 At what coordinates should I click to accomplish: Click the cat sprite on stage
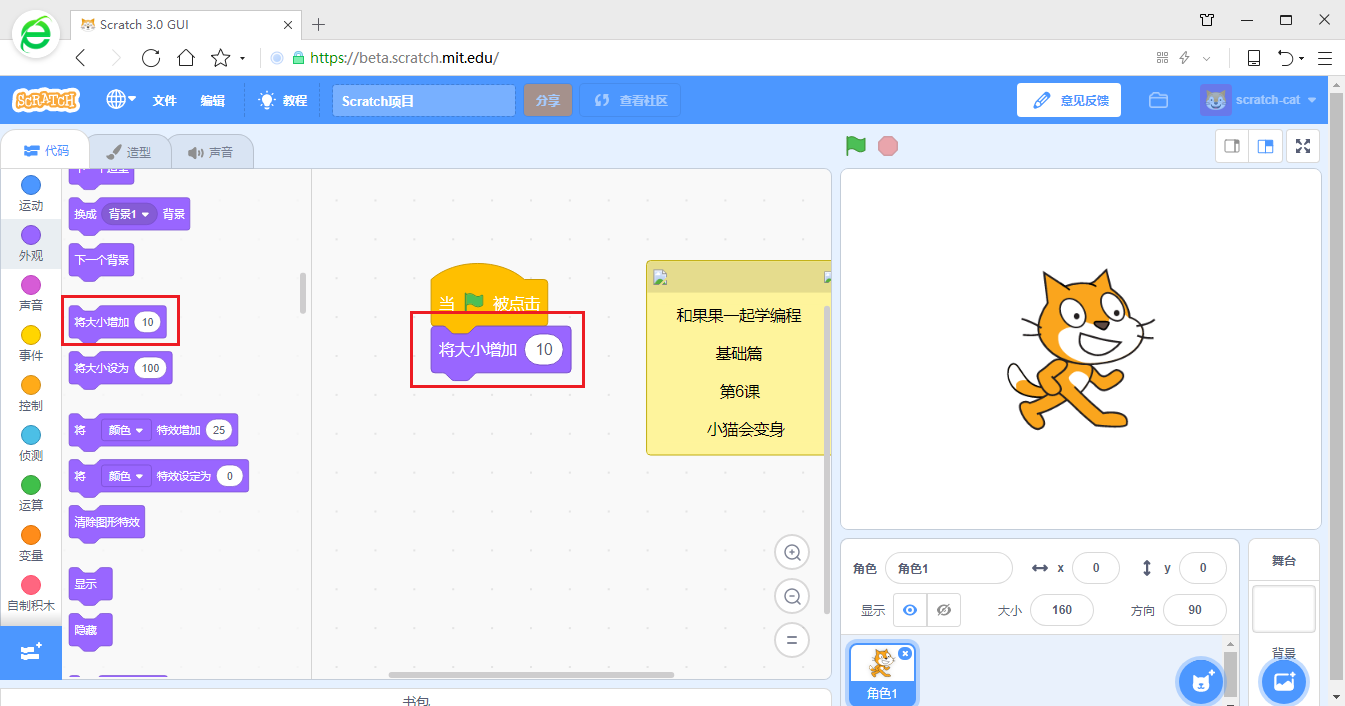[1080, 348]
